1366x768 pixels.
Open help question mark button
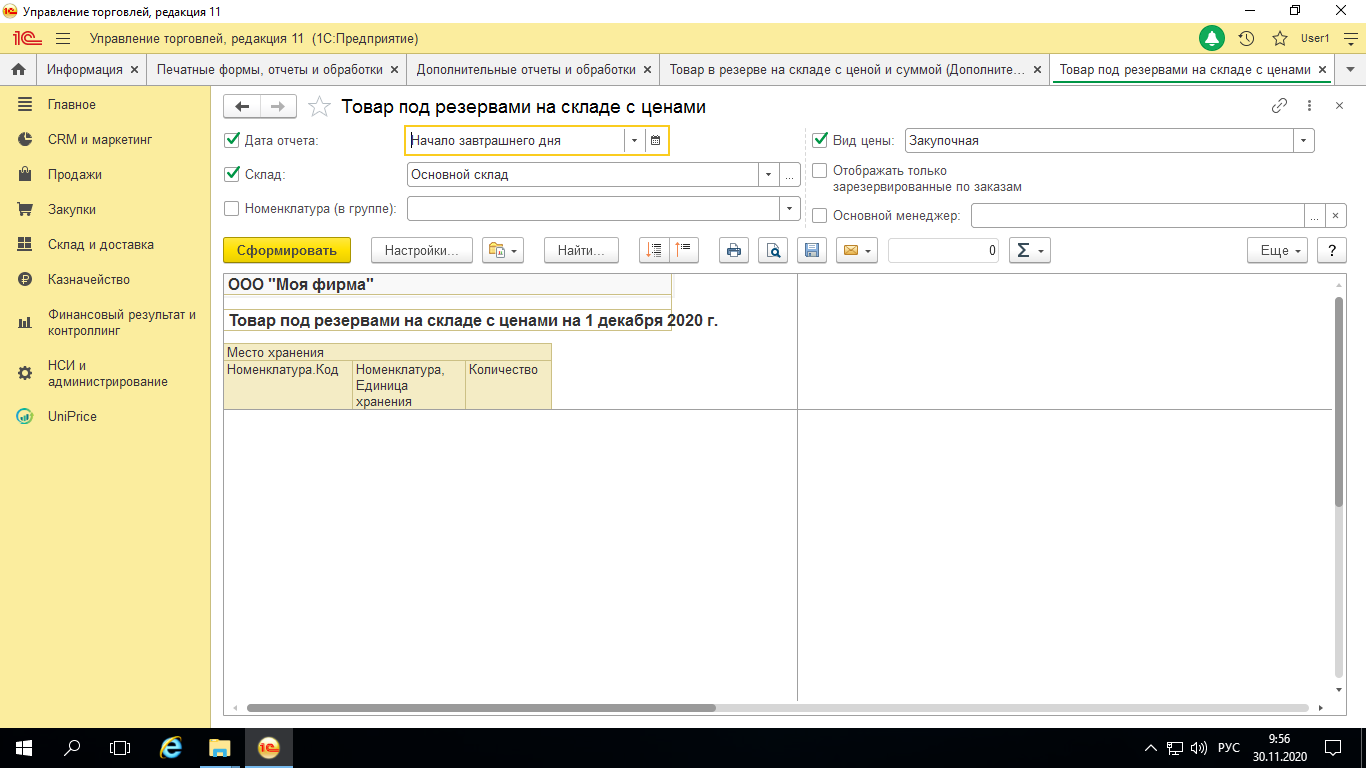click(x=1331, y=250)
